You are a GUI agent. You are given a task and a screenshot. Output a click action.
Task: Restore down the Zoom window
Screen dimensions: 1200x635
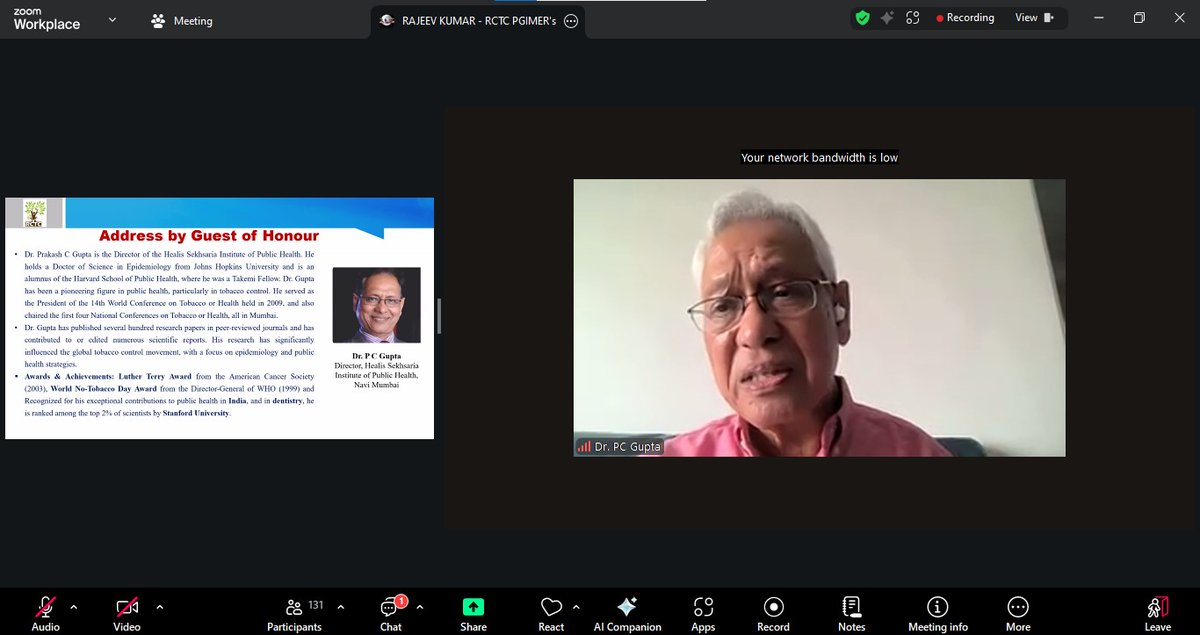pyautogui.click(x=1139, y=18)
